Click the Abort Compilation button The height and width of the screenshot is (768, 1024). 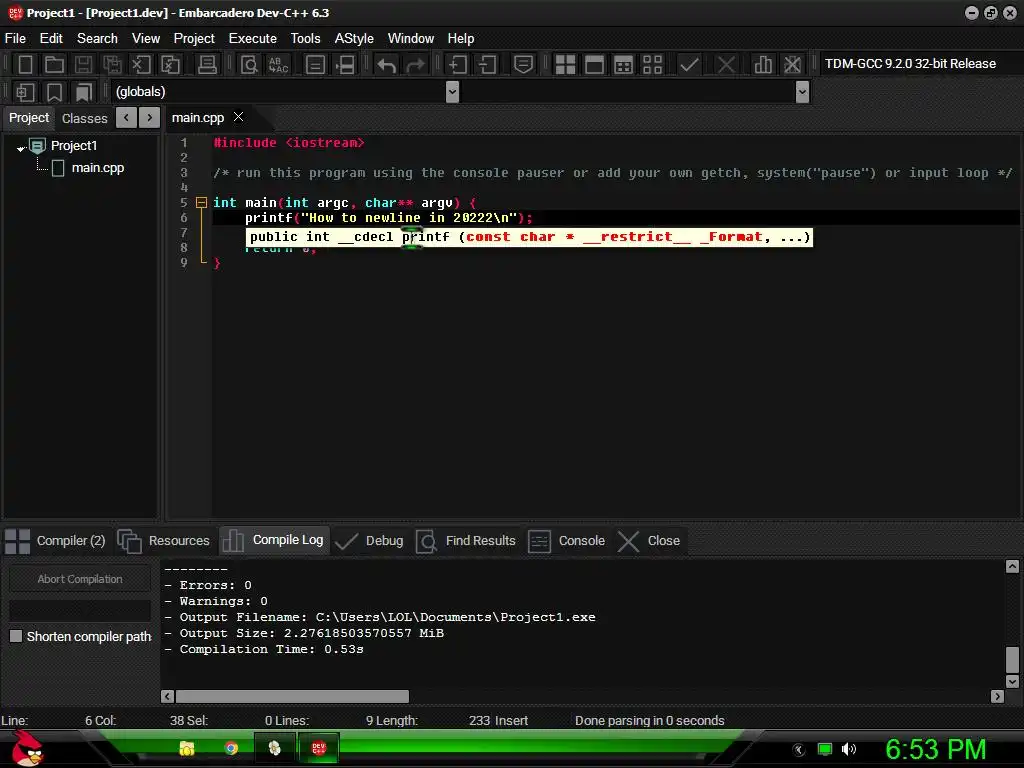pyautogui.click(x=80, y=579)
